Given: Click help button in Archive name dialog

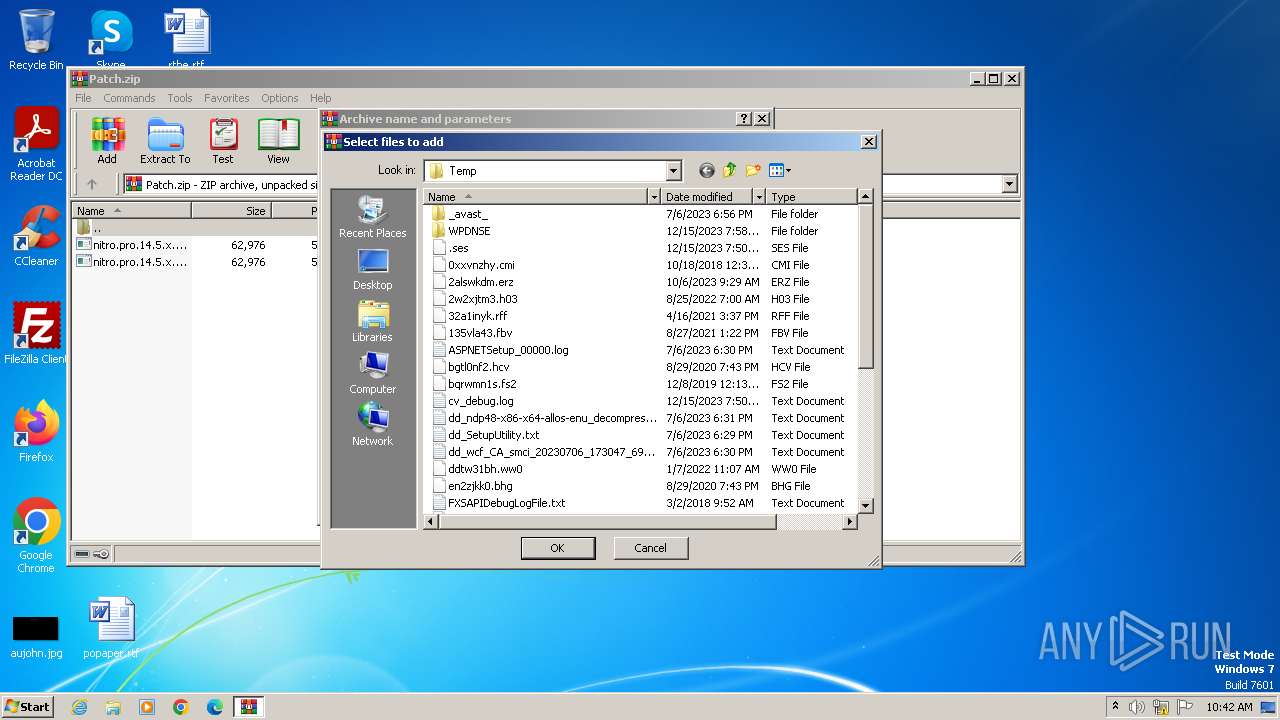Looking at the screenshot, I should [744, 119].
